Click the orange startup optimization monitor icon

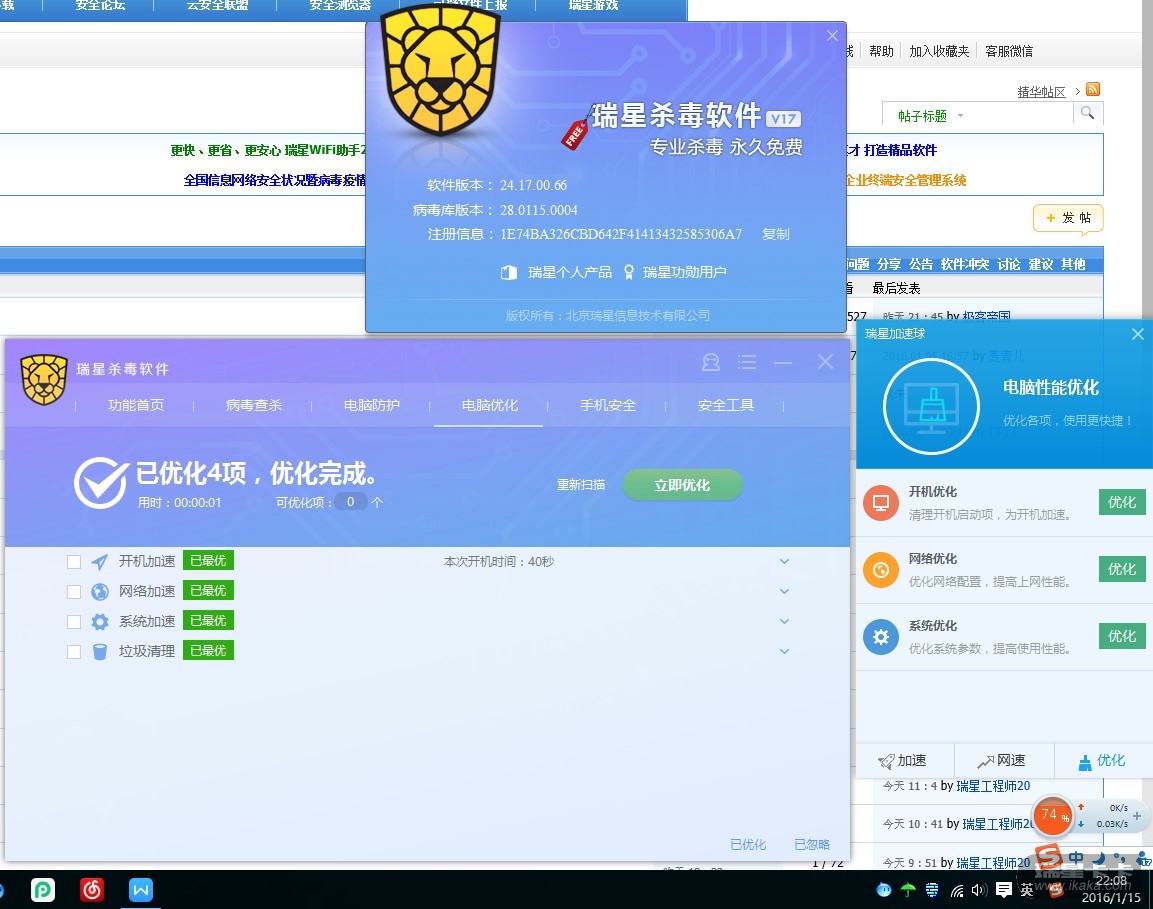point(881,503)
